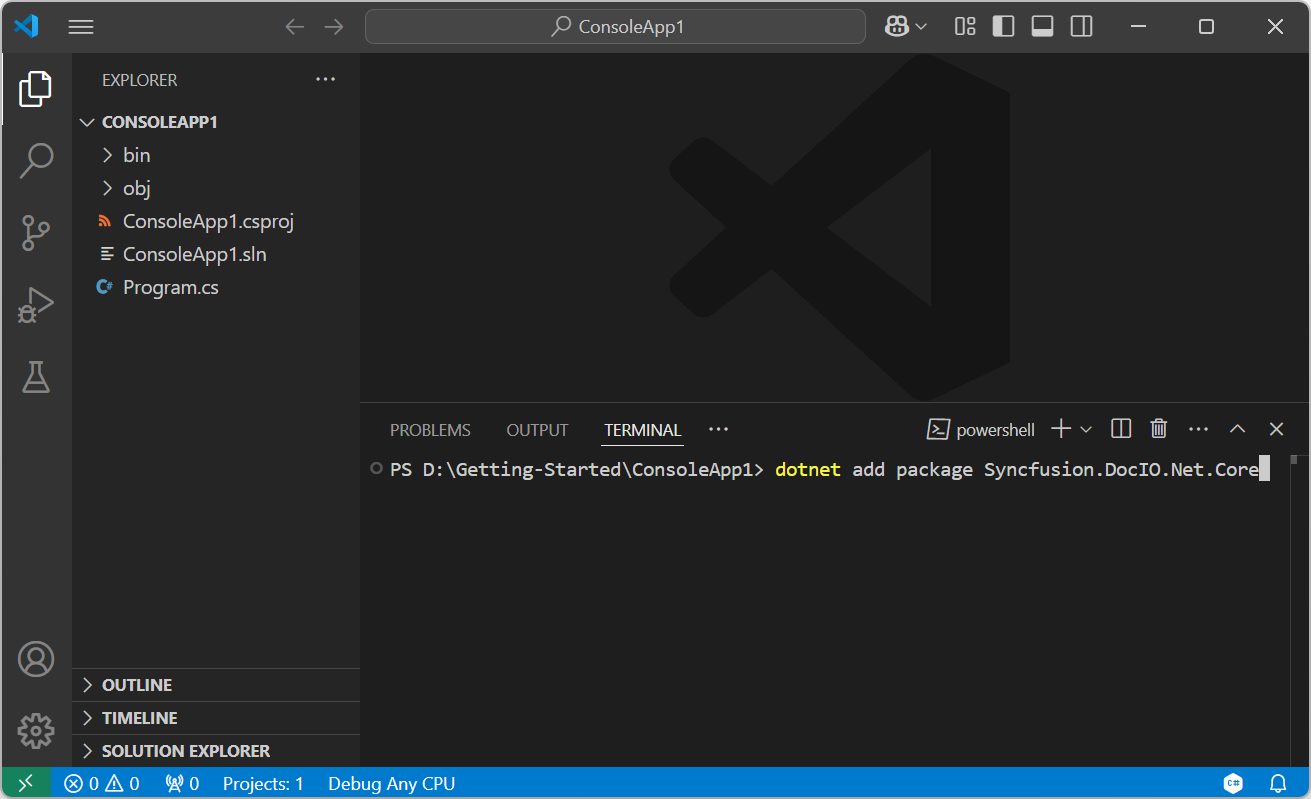
Task: Open the Testing flask icon
Action: 36,377
